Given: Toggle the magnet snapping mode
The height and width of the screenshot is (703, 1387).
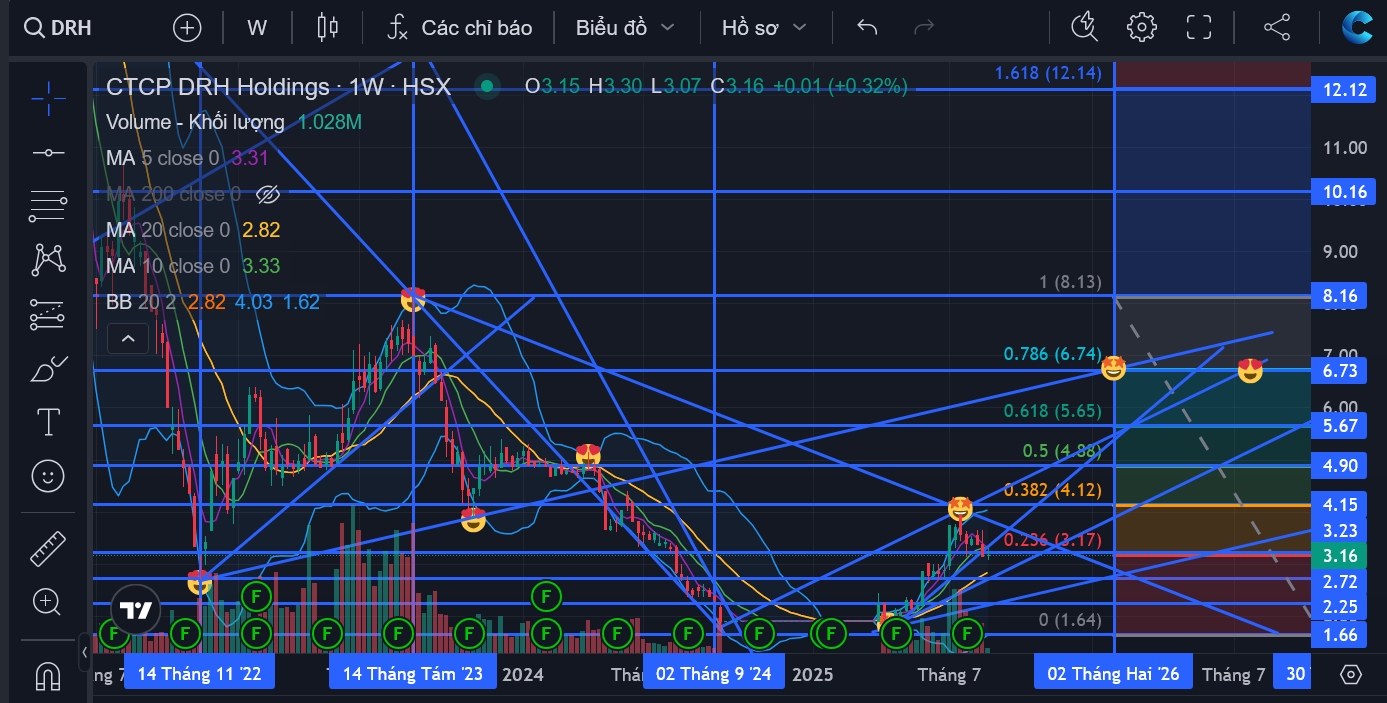Looking at the screenshot, I should point(47,676).
